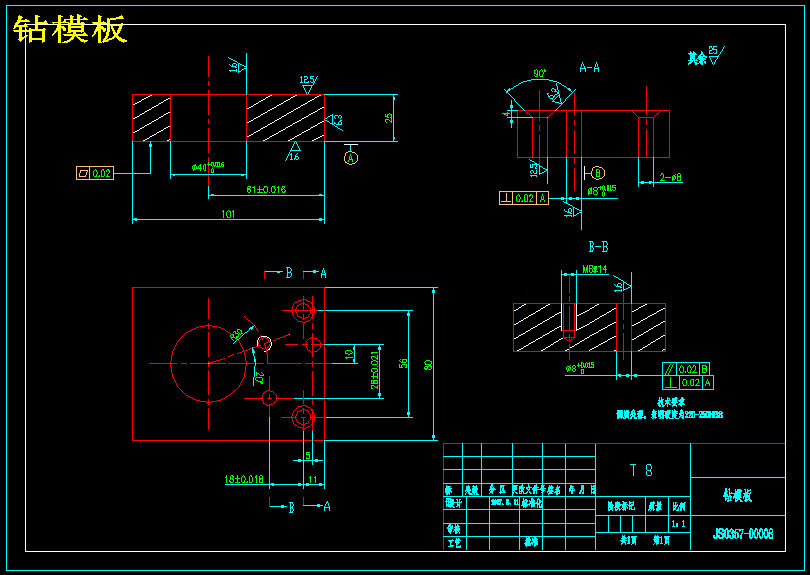
Task: Click the 20° angle dimension
Action: coord(259,378)
